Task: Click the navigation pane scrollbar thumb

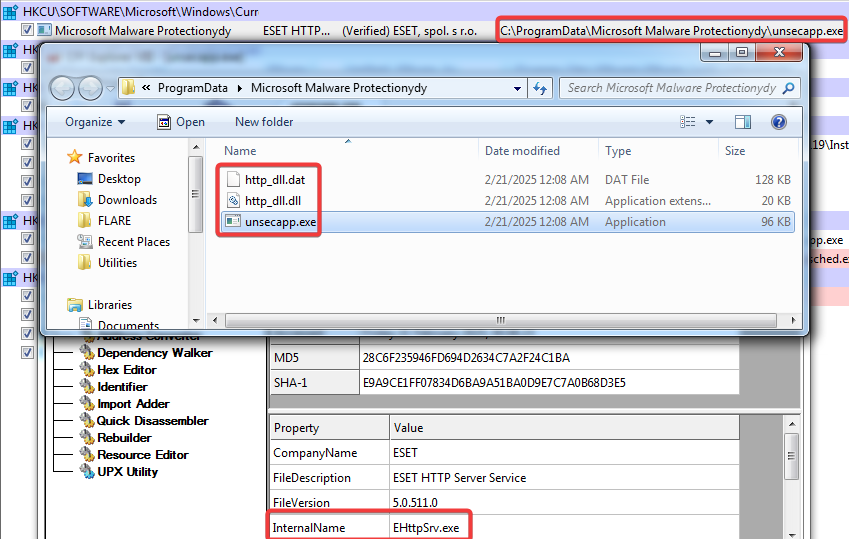Action: coord(195,193)
